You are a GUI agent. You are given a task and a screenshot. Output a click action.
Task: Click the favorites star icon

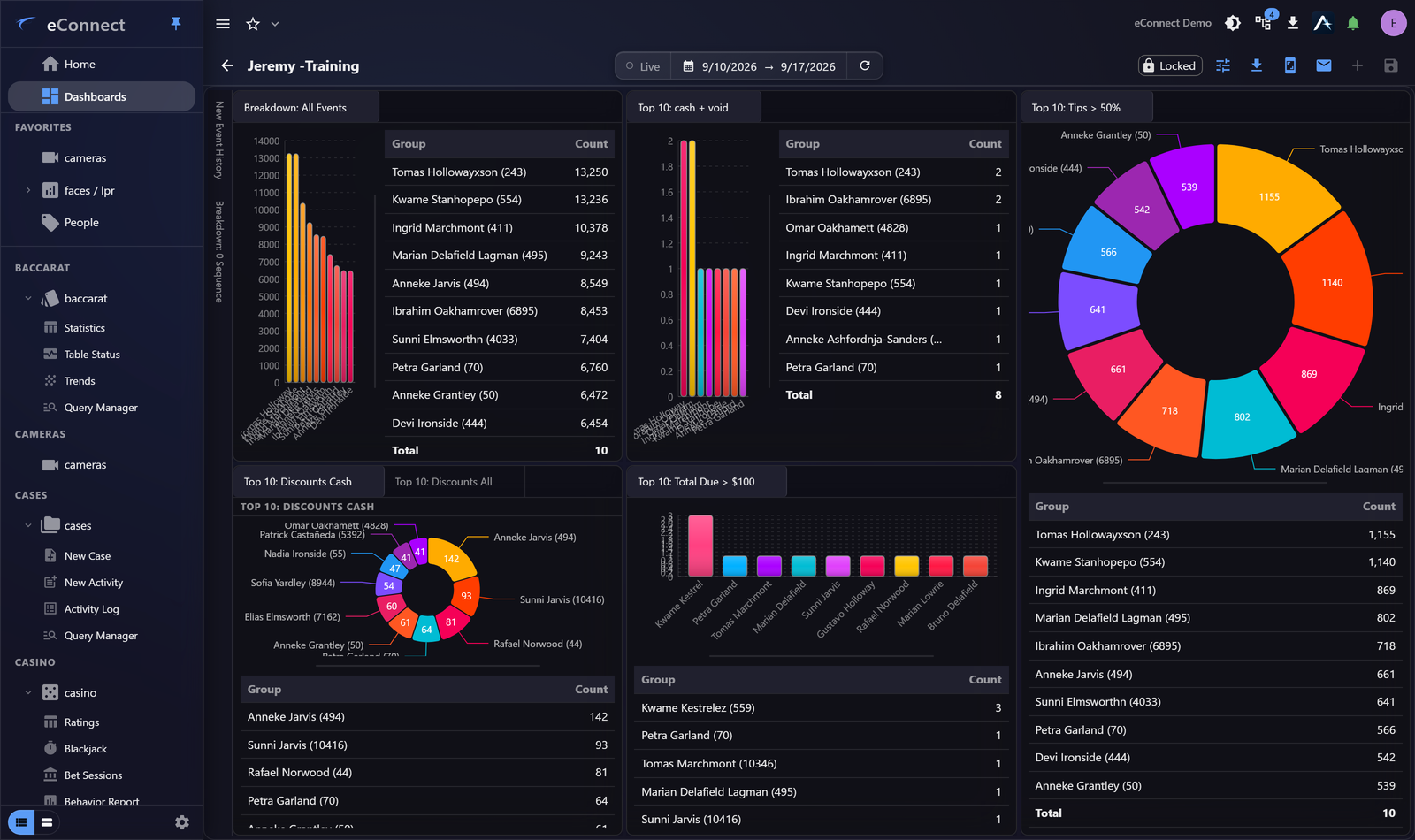click(253, 24)
